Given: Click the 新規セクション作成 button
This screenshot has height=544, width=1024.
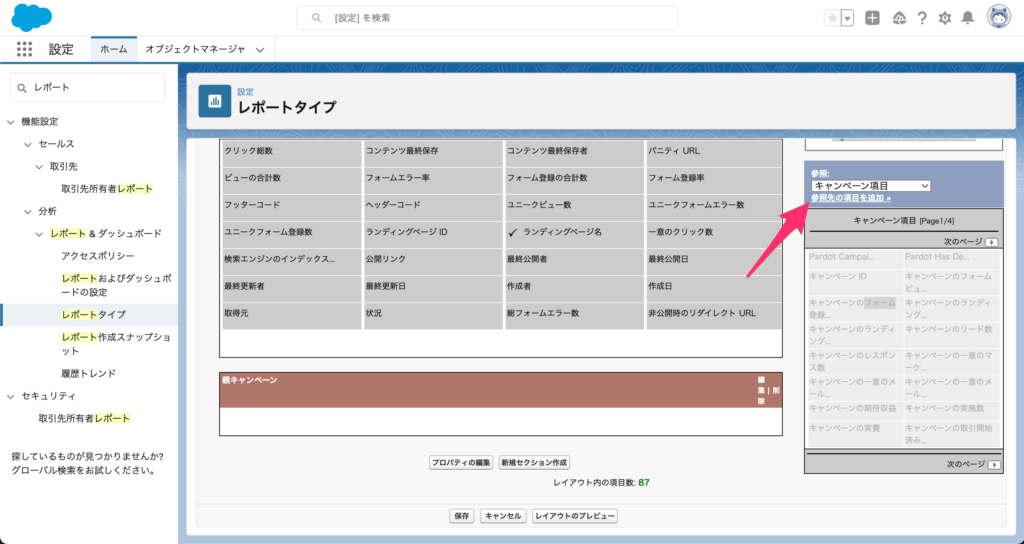Looking at the screenshot, I should pyautogui.click(x=535, y=462).
